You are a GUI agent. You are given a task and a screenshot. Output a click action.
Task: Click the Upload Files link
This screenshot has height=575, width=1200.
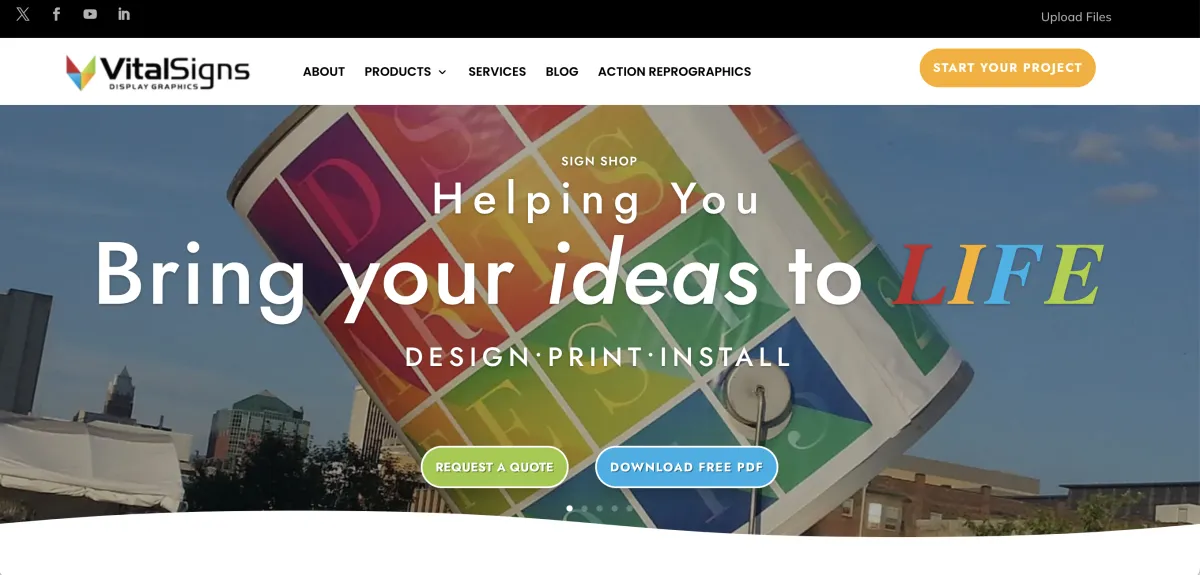click(x=1076, y=17)
